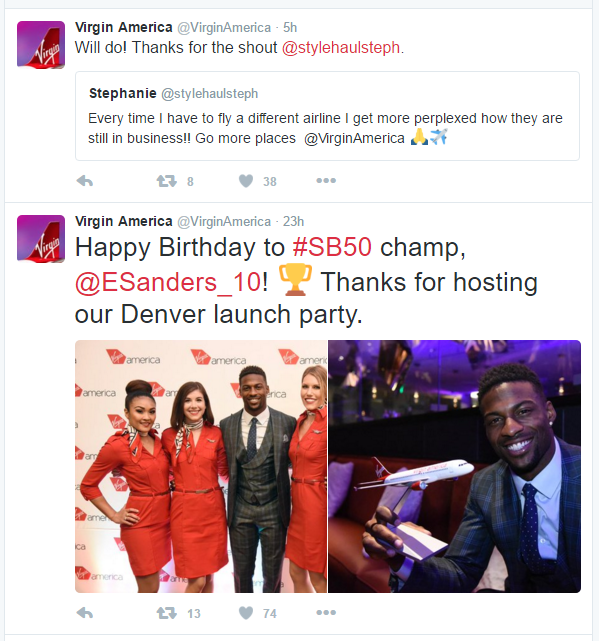This screenshot has height=641, width=599.
Task: Open more options on first tweet
Action: coord(326,180)
